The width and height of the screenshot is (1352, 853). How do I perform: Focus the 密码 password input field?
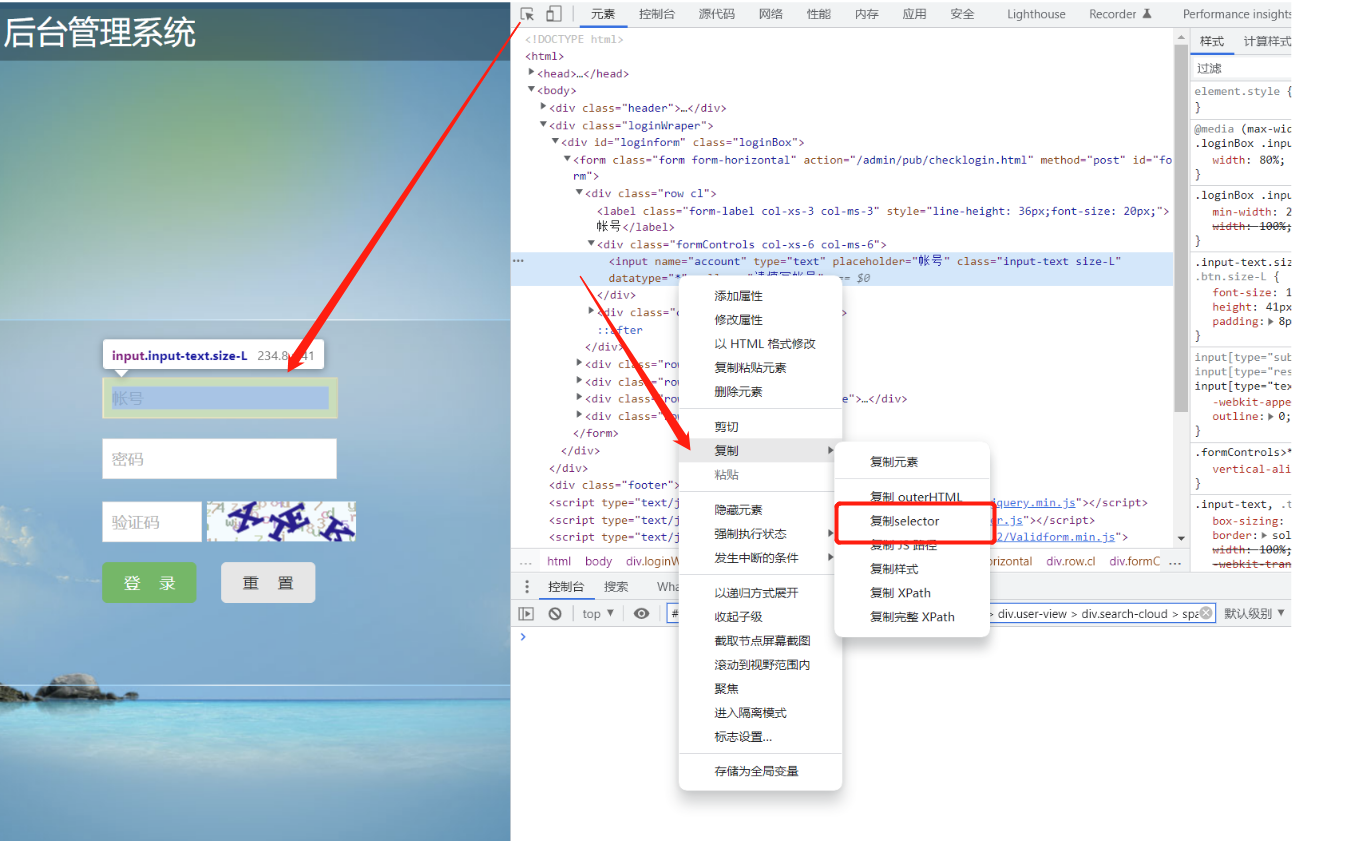coord(219,459)
